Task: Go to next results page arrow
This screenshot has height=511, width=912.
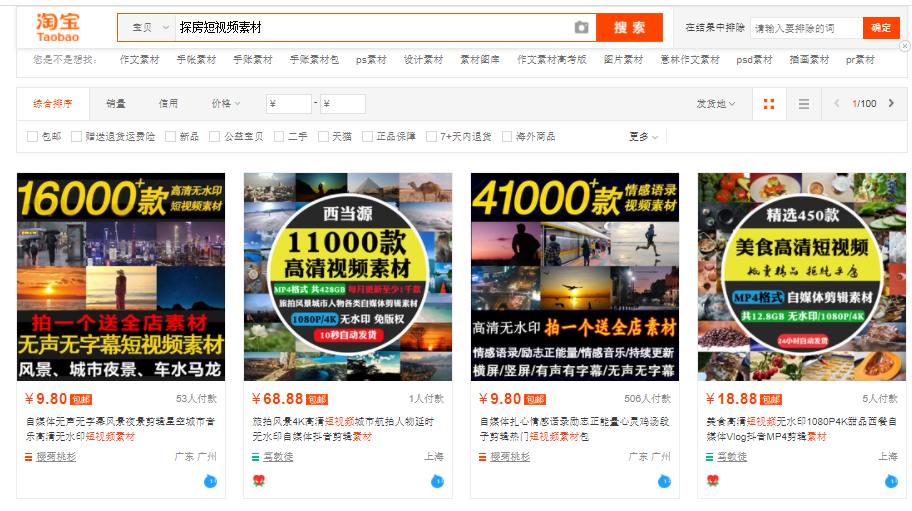Action: click(x=891, y=104)
